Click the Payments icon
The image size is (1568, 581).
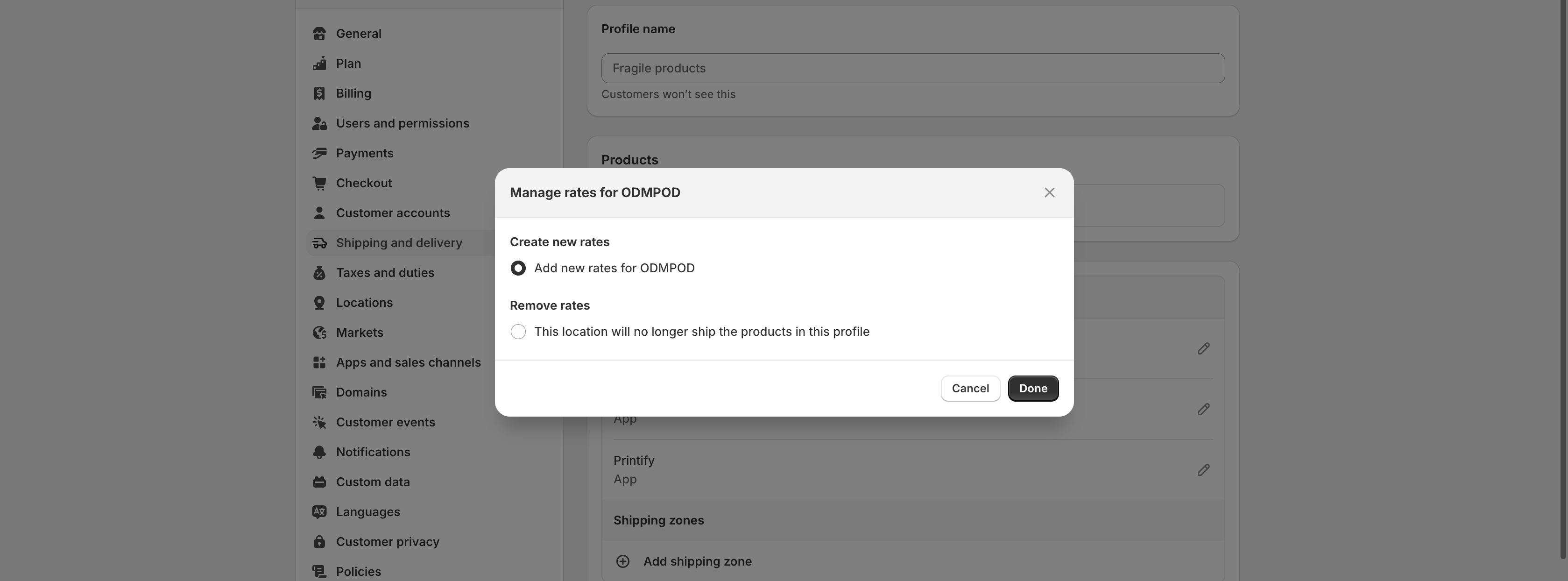tap(319, 153)
